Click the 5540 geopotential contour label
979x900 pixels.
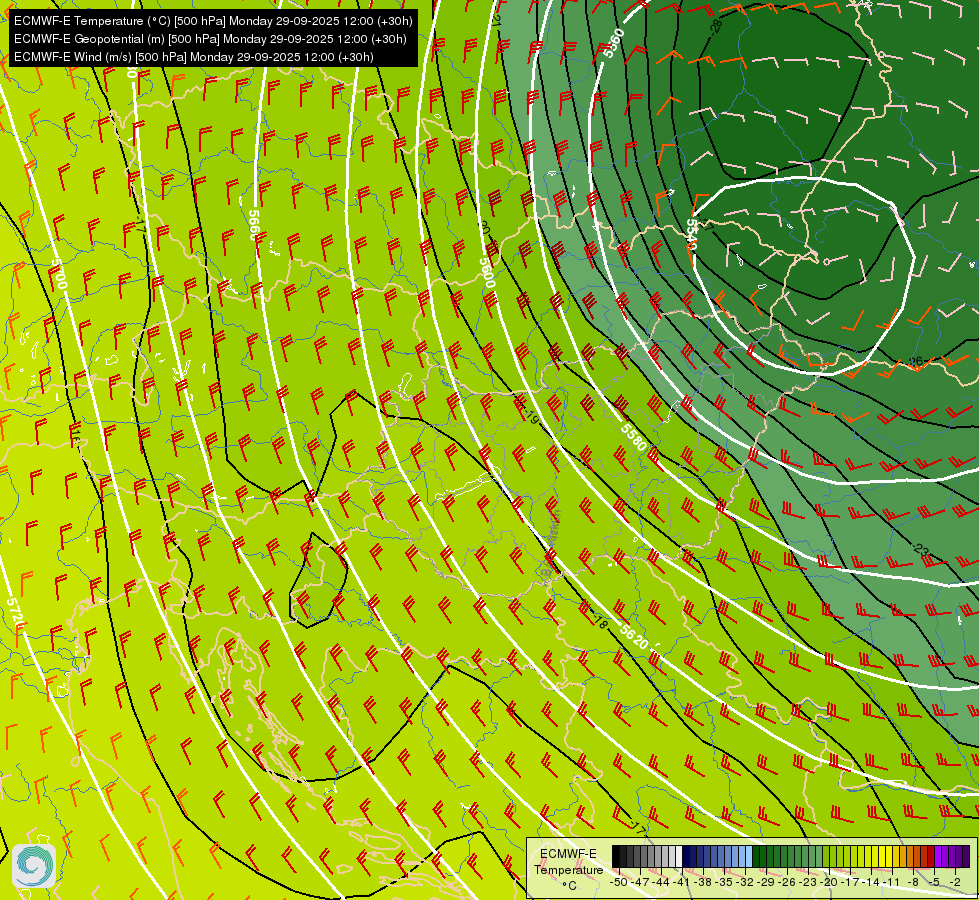691,234
